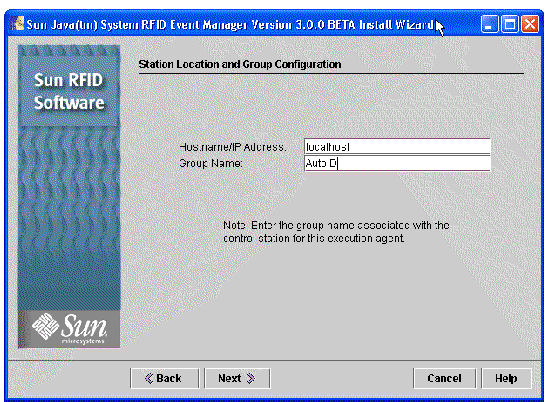Click the Next button

(237, 378)
